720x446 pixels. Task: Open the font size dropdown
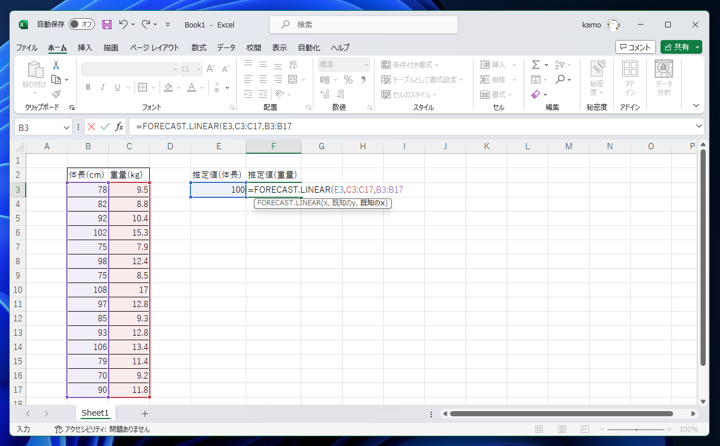click(x=198, y=69)
